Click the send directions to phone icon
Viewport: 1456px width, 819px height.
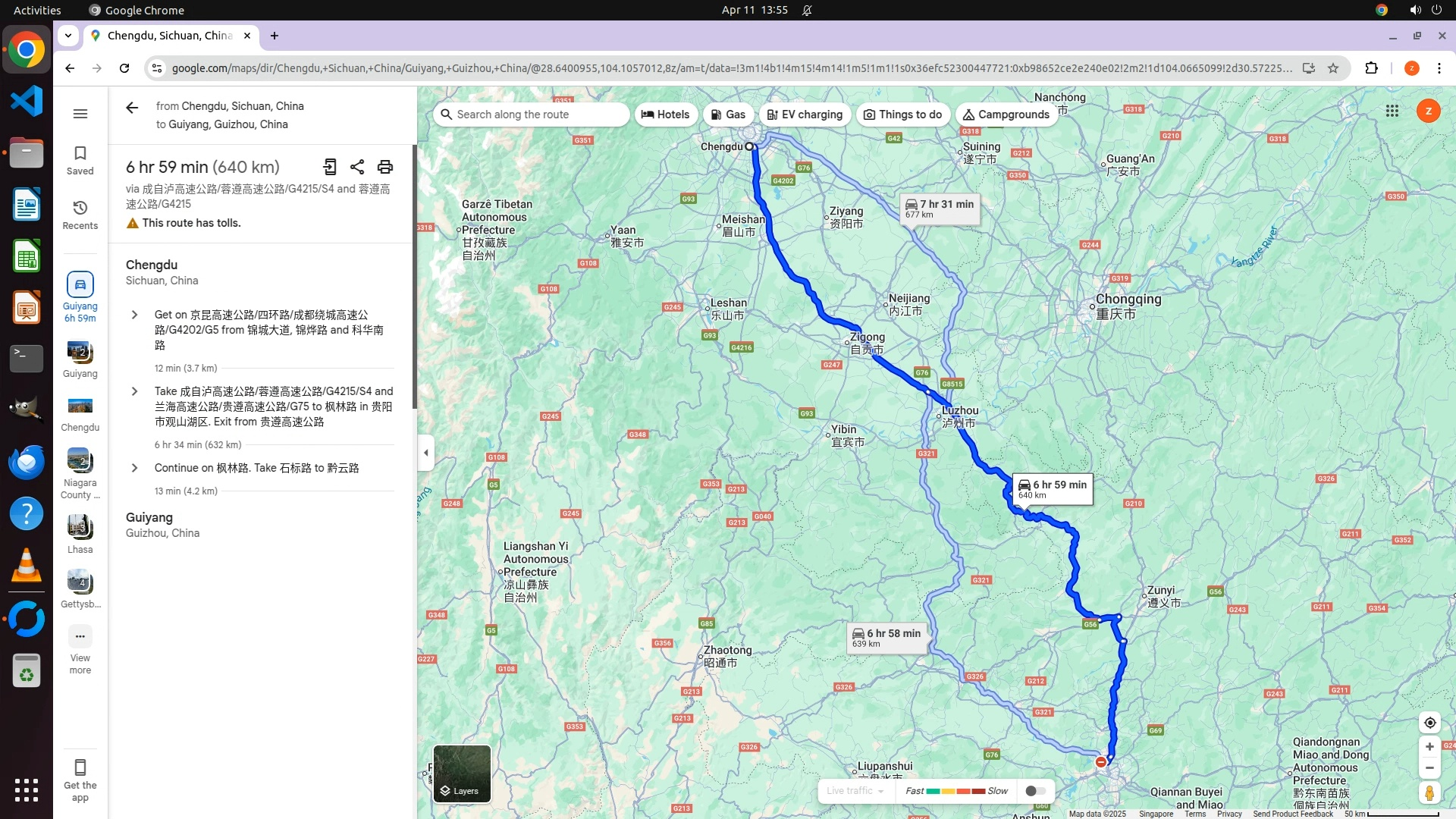(x=330, y=167)
